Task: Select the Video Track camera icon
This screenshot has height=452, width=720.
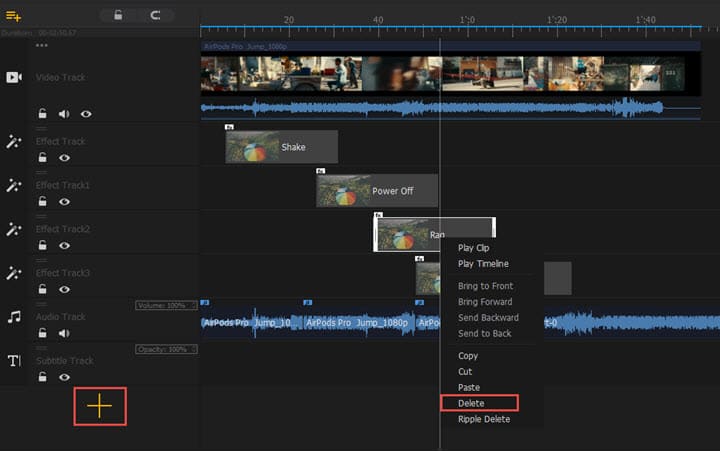Action: (14, 78)
